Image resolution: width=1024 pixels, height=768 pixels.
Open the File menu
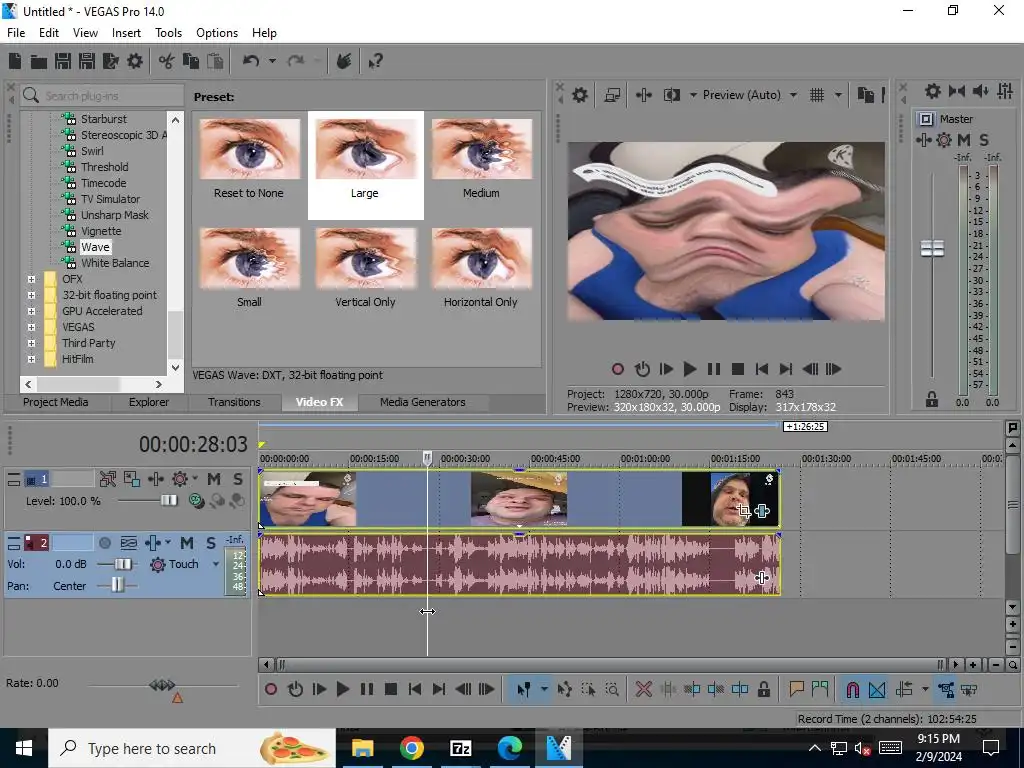click(x=16, y=33)
